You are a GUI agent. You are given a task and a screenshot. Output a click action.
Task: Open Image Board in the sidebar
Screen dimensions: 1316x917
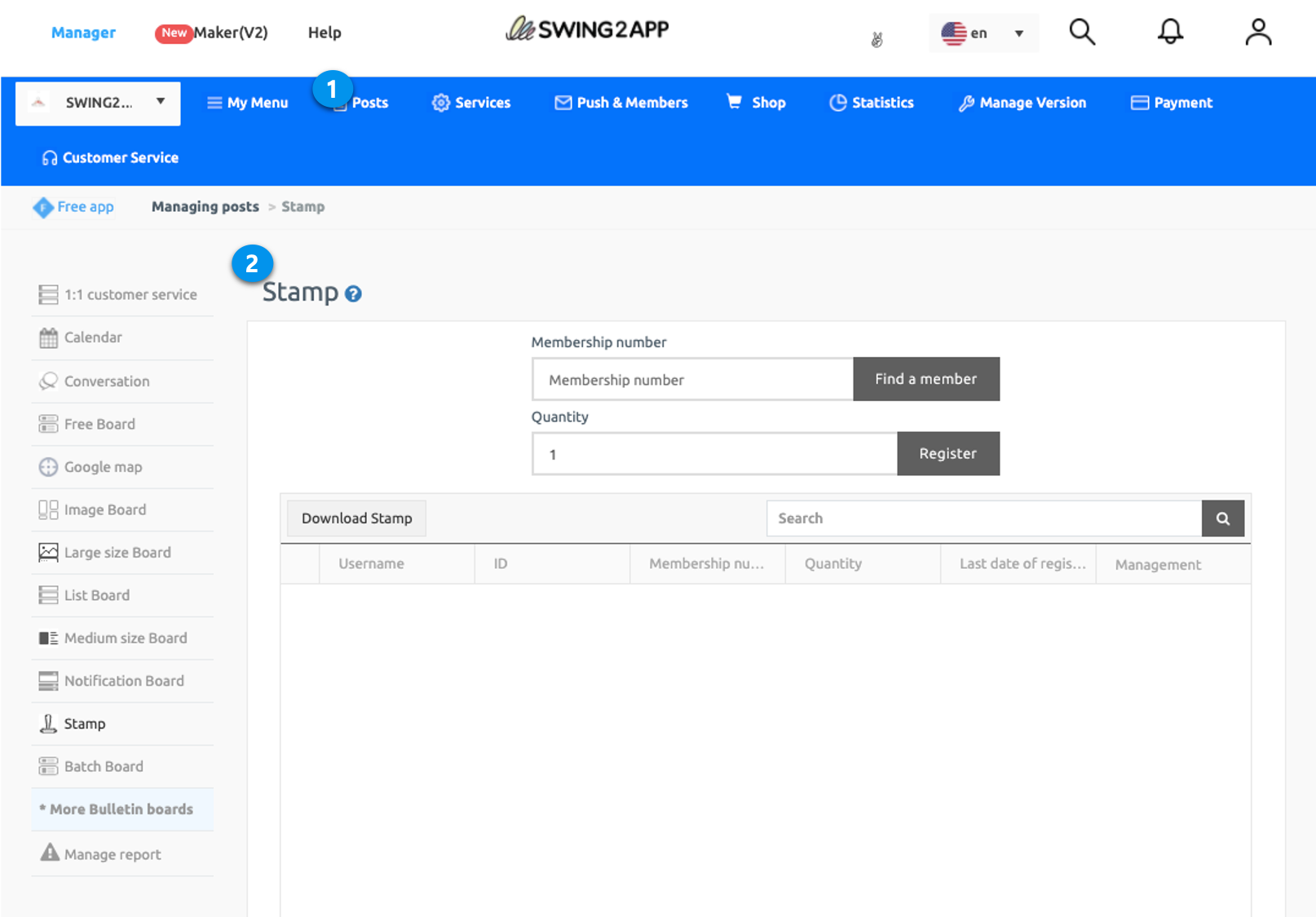point(105,510)
